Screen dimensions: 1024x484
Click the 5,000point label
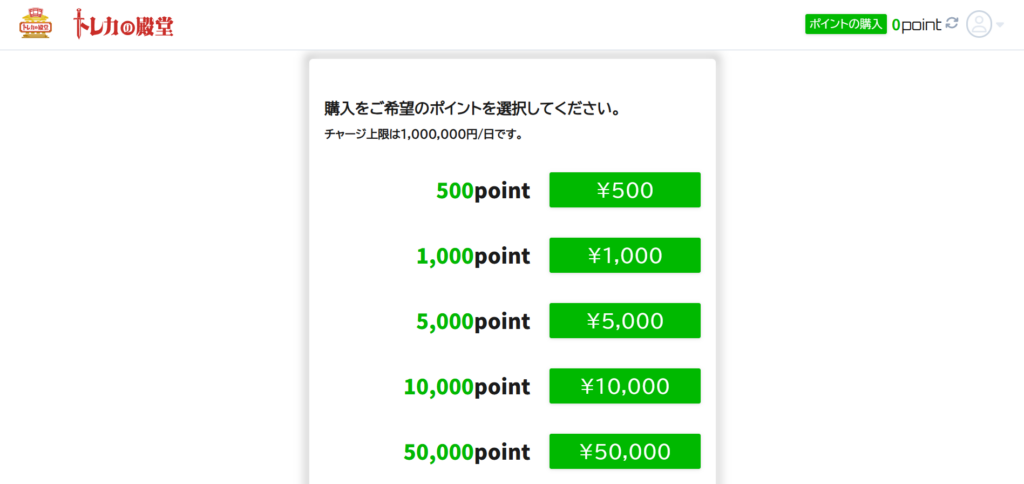coord(473,321)
